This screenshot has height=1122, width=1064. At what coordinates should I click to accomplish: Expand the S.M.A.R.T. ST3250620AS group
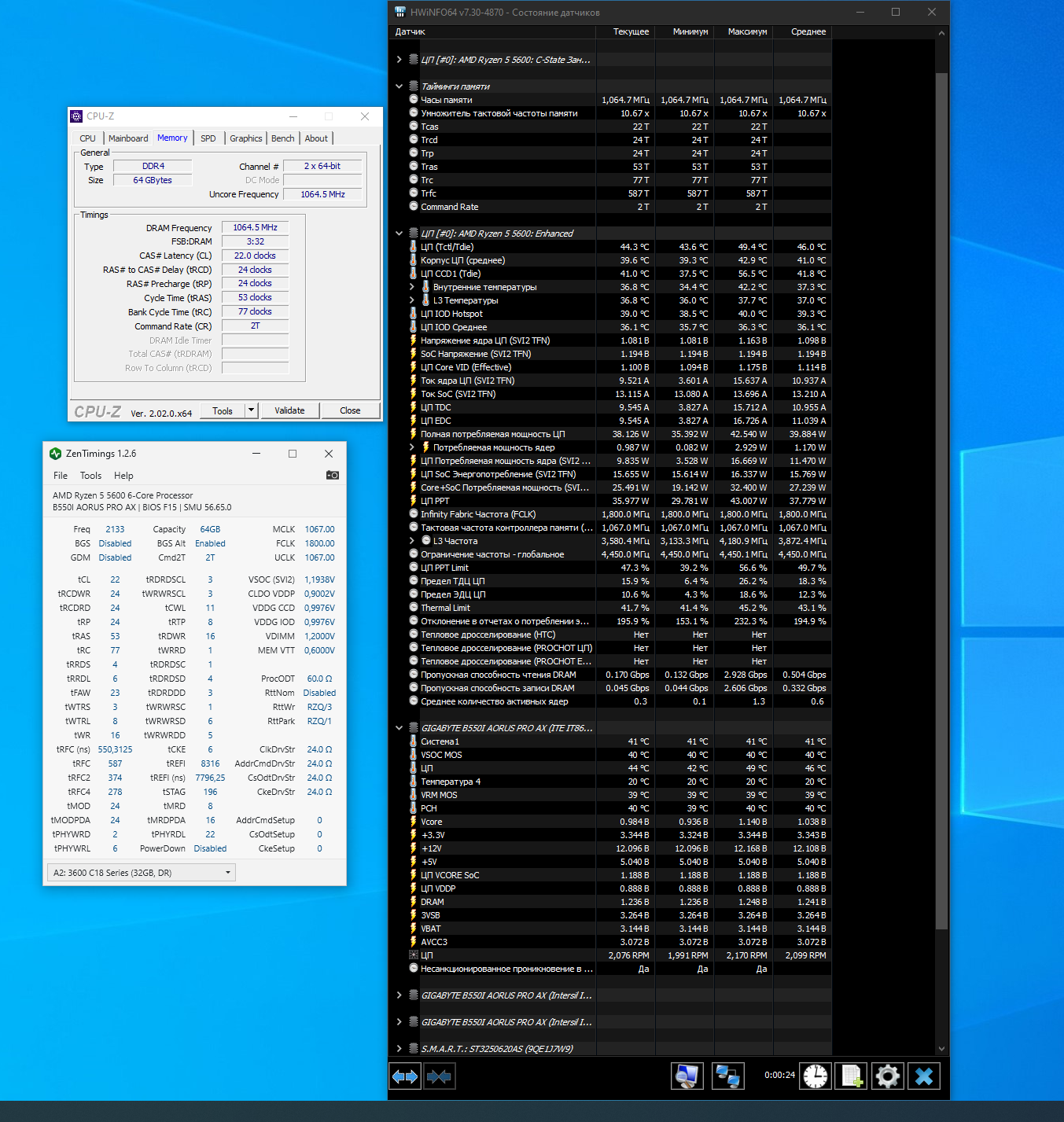[399, 1049]
